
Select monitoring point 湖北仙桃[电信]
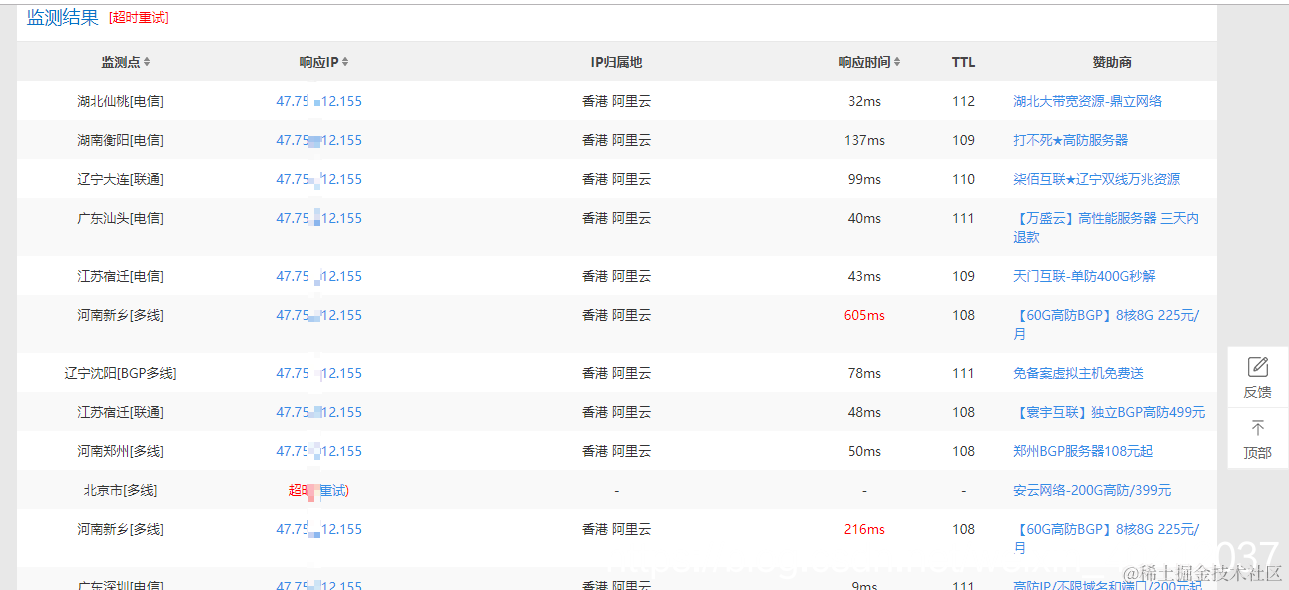pos(120,101)
